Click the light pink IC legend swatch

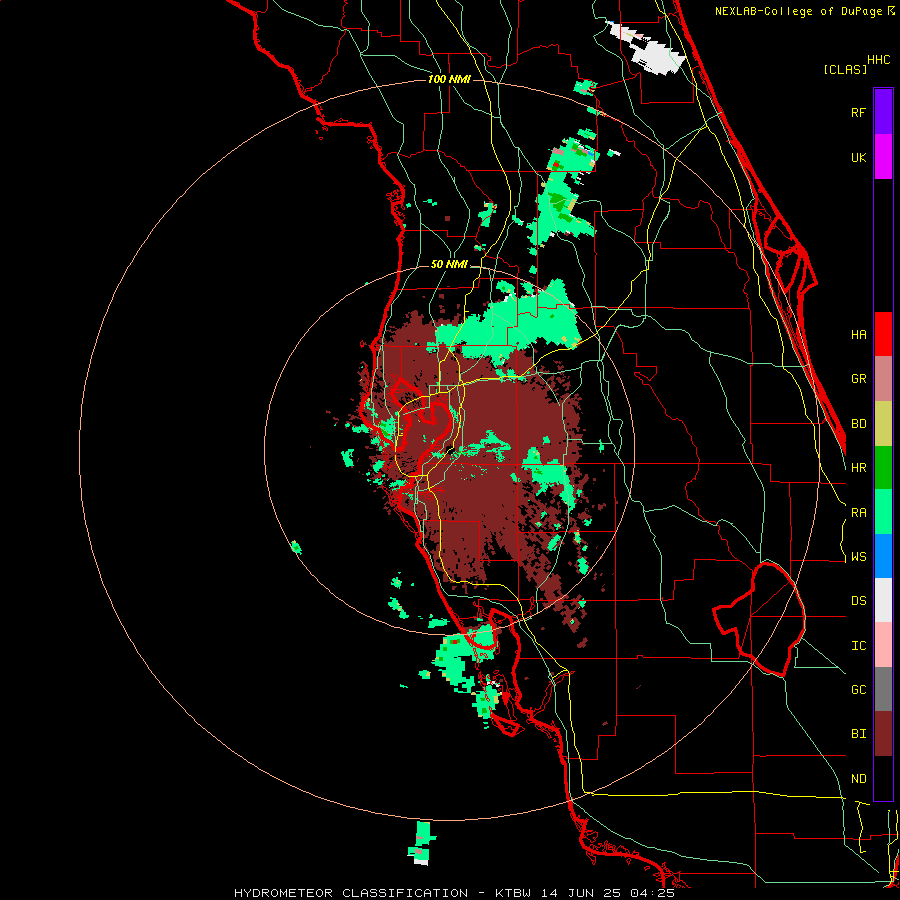tap(883, 645)
